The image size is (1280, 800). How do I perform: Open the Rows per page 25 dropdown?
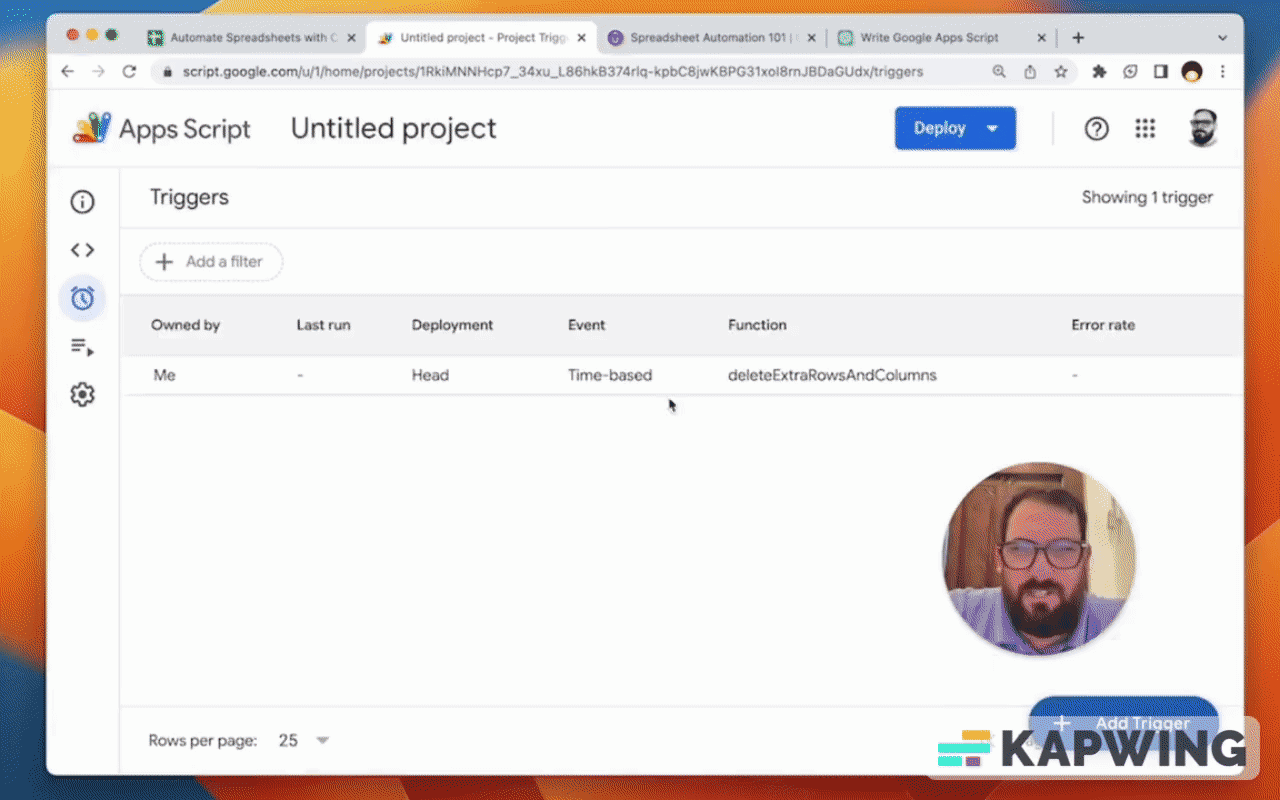(x=304, y=741)
